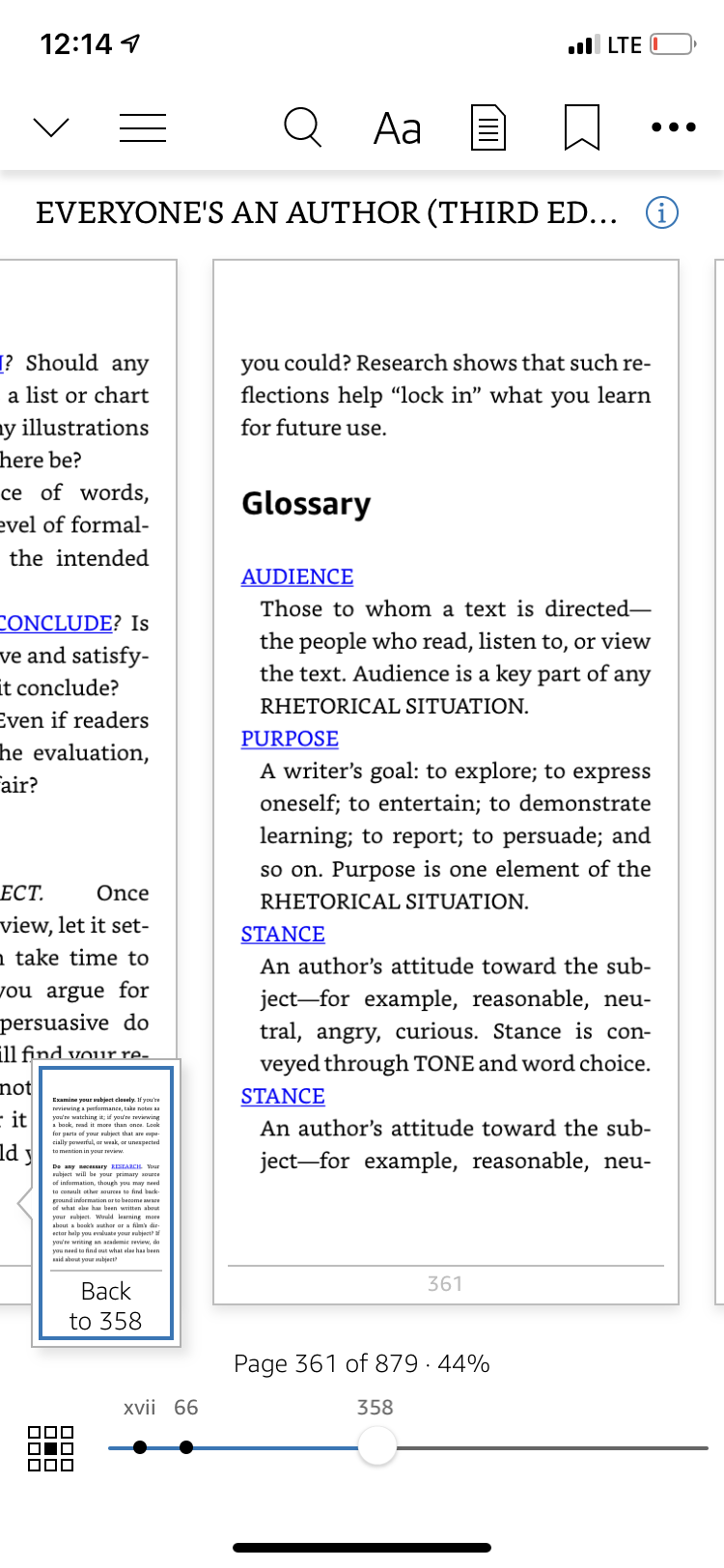Tap the CONCLUDE link on left page
Viewport: 724px width, 1568px height.
(56, 623)
